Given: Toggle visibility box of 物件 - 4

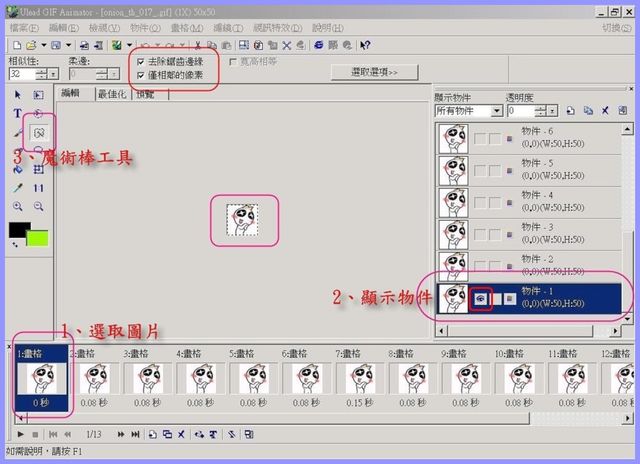Looking at the screenshot, I should click(480, 202).
